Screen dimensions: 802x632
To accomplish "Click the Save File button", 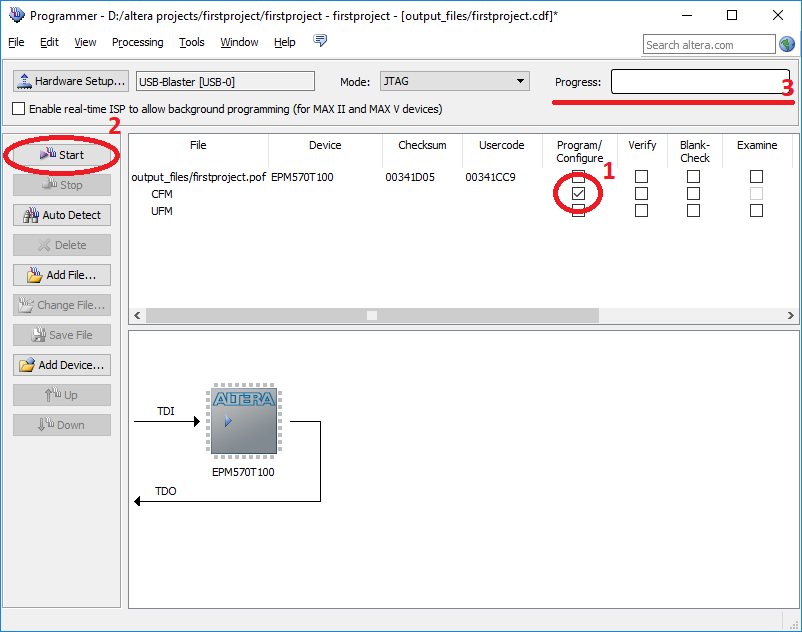I will pyautogui.click(x=62, y=335).
